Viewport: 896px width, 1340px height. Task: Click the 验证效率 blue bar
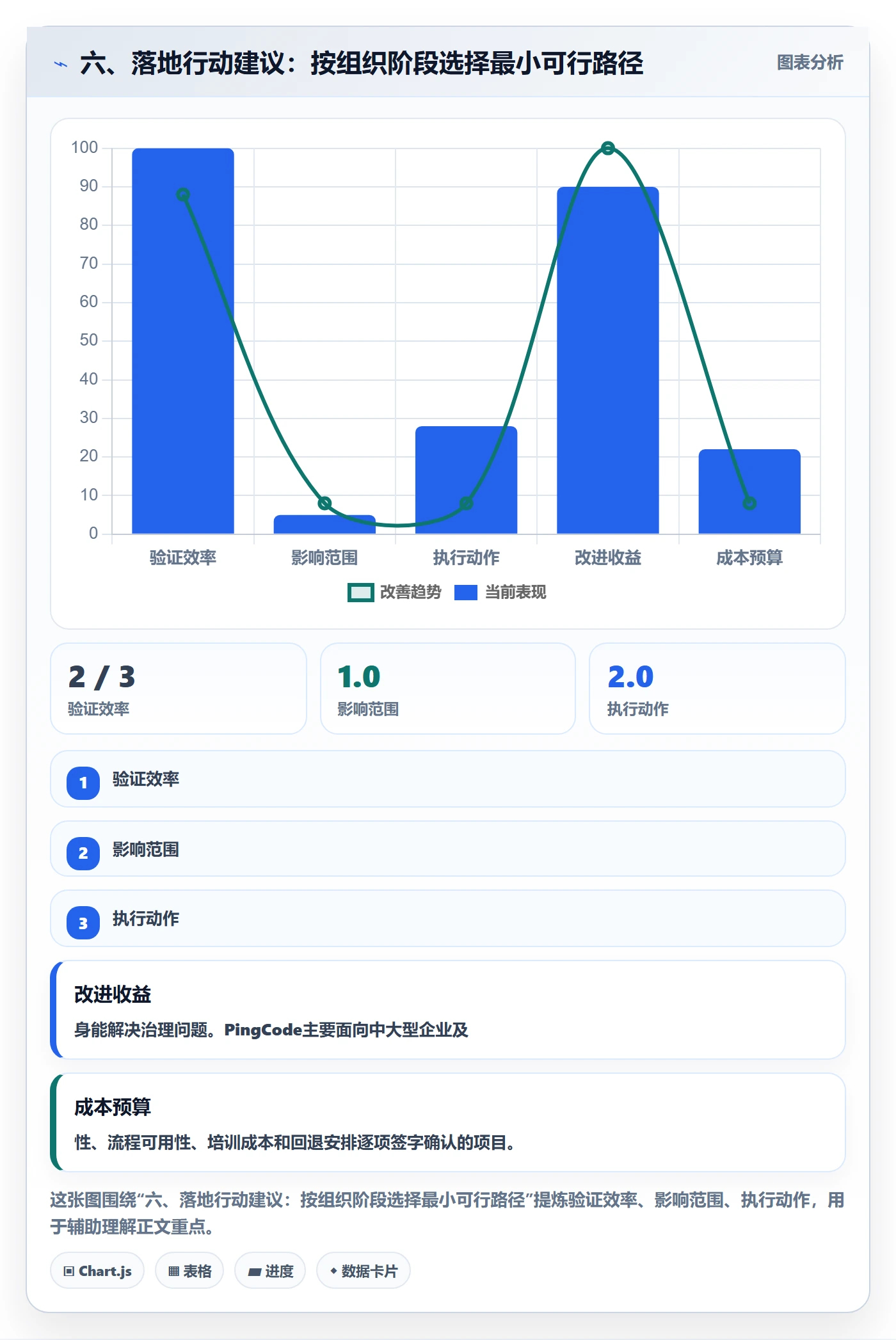(183, 340)
